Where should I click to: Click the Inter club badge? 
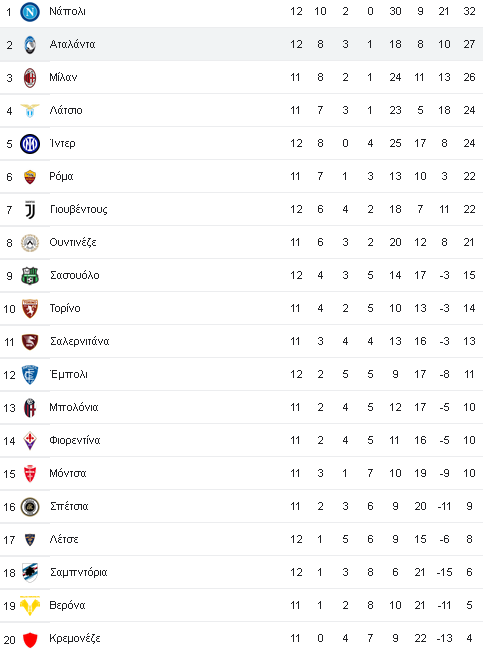pos(30,144)
